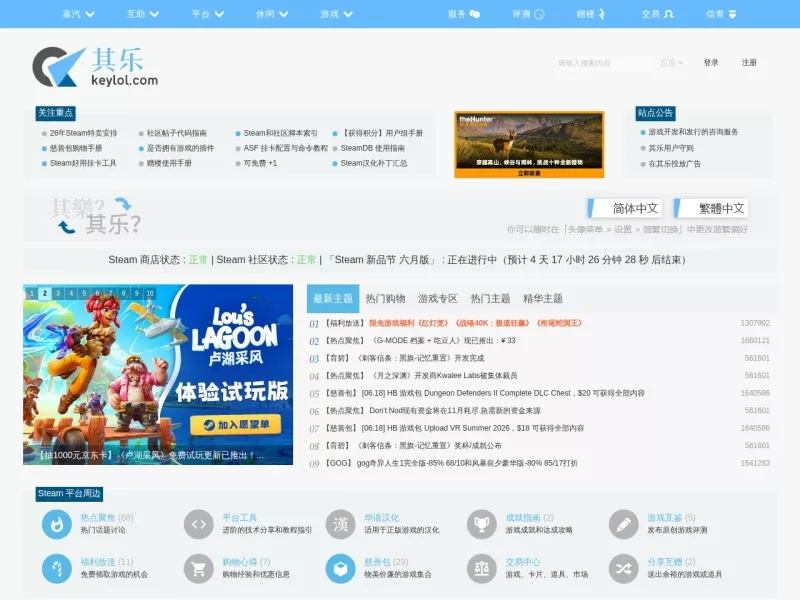800x600 pixels.
Task: Open post 02 about G-MODE 档案
Action: click(x=444, y=340)
